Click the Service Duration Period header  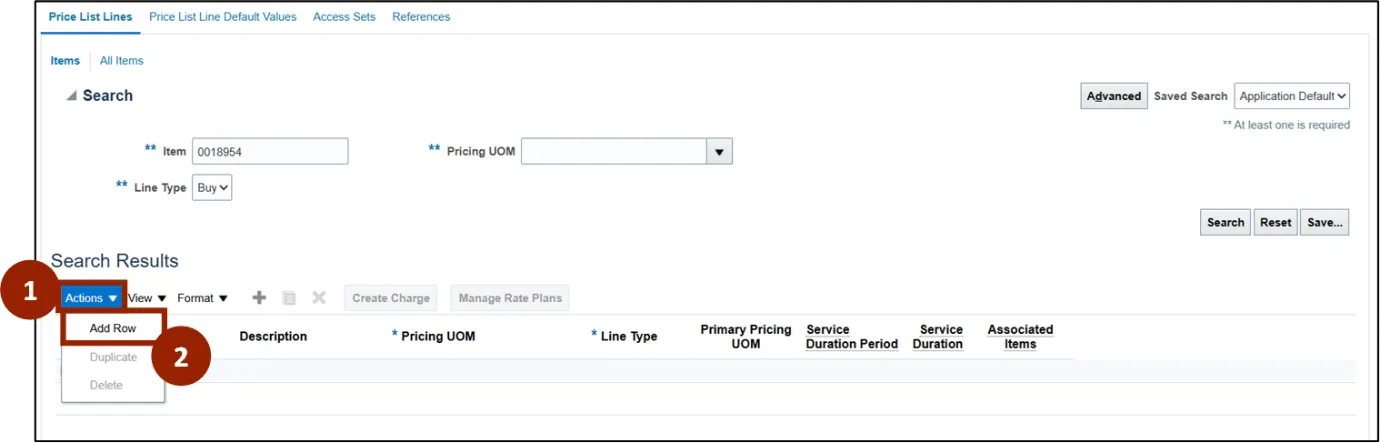point(852,336)
